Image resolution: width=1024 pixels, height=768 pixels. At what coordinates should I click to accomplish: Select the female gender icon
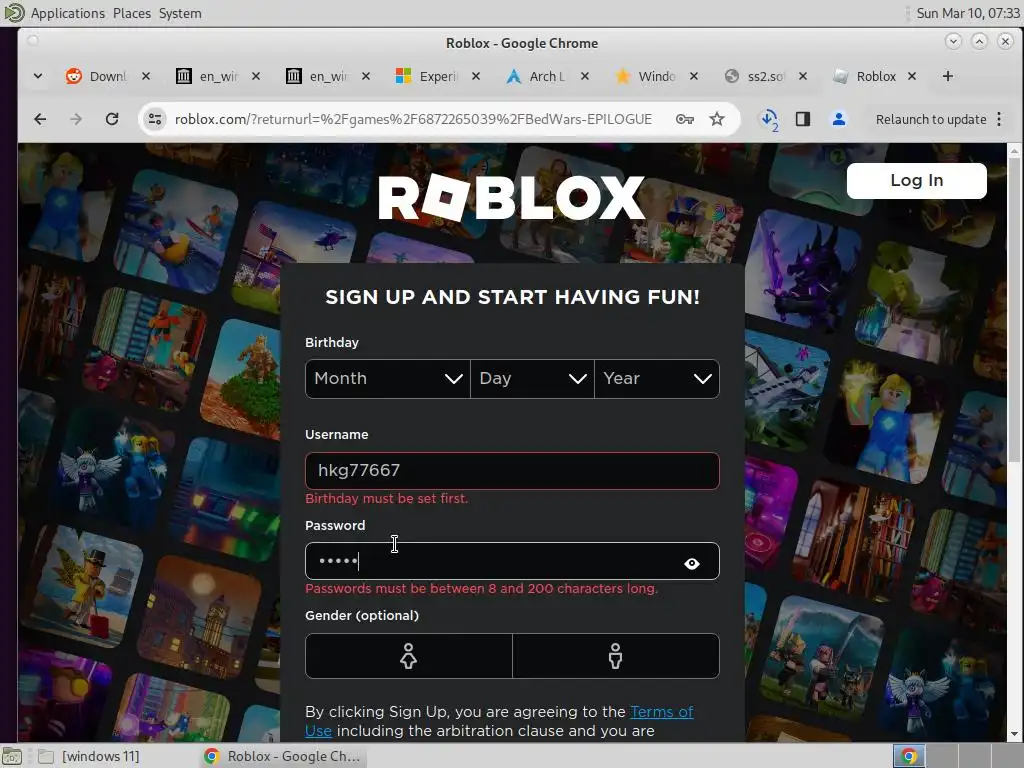pos(409,656)
